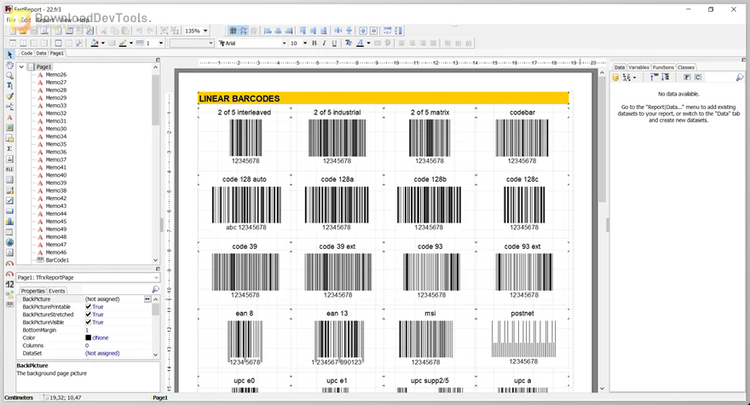Click the data tree search magnifier icon
Screen dimensions: 750x405
[739, 77]
